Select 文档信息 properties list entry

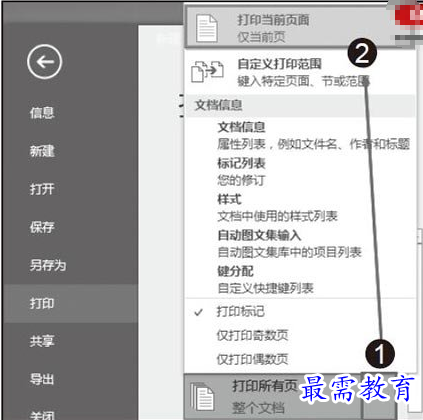pos(313,135)
